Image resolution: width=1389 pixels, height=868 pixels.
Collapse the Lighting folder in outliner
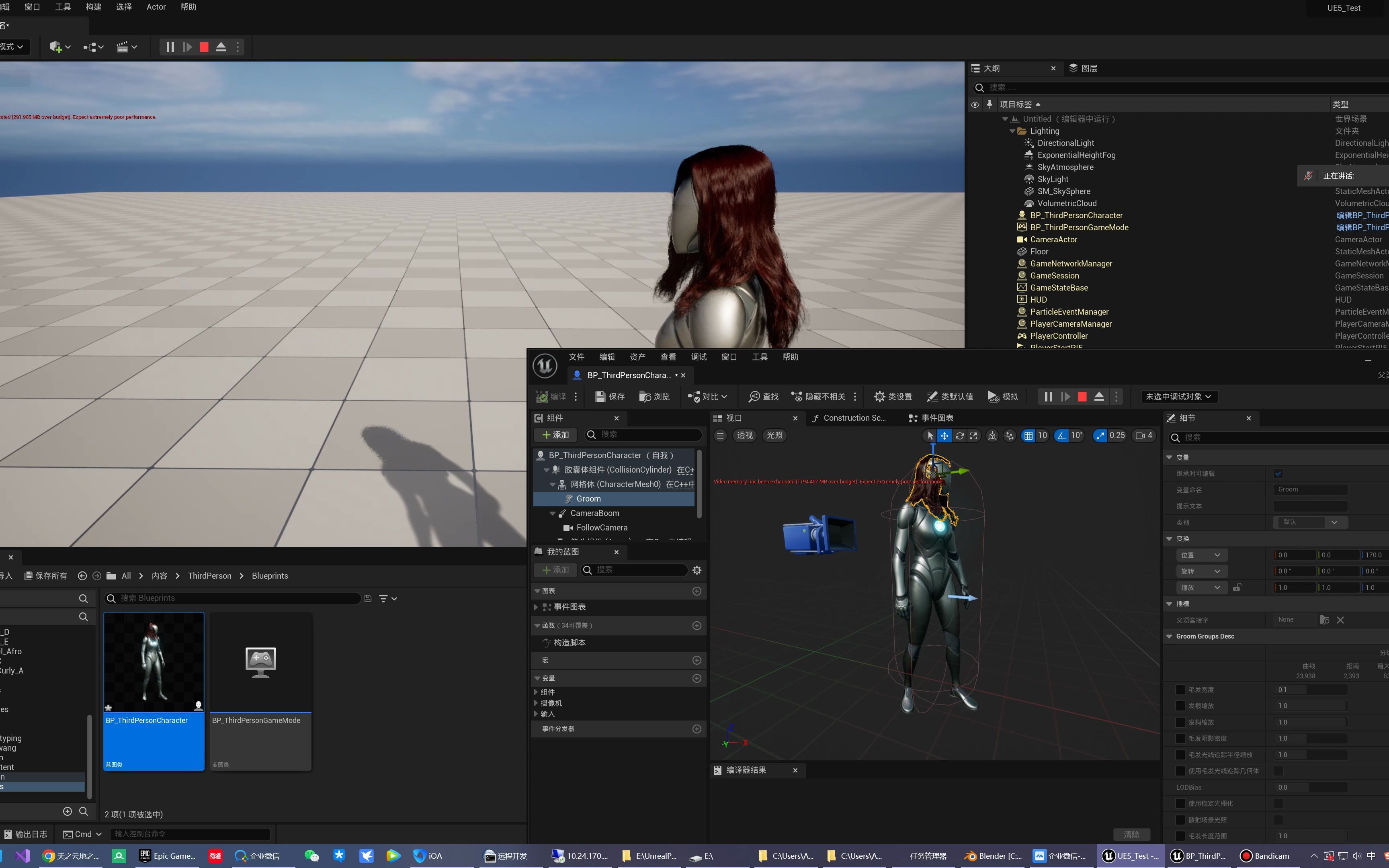[1012, 131]
